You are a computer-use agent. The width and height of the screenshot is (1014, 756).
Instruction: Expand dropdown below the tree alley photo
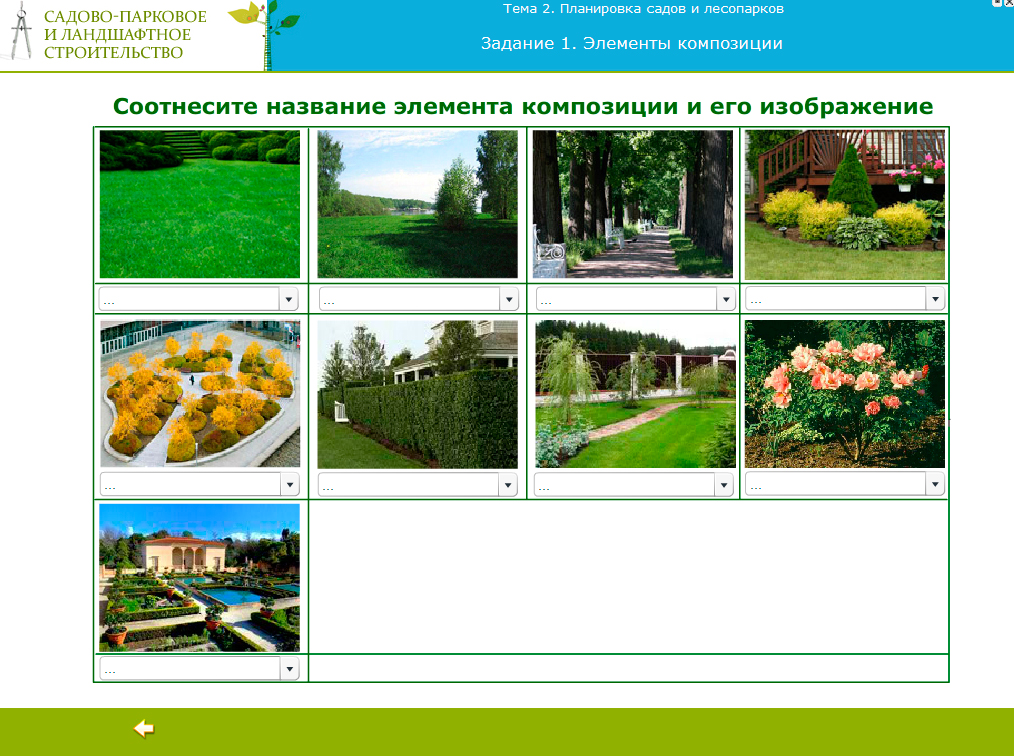pyautogui.click(x=635, y=299)
